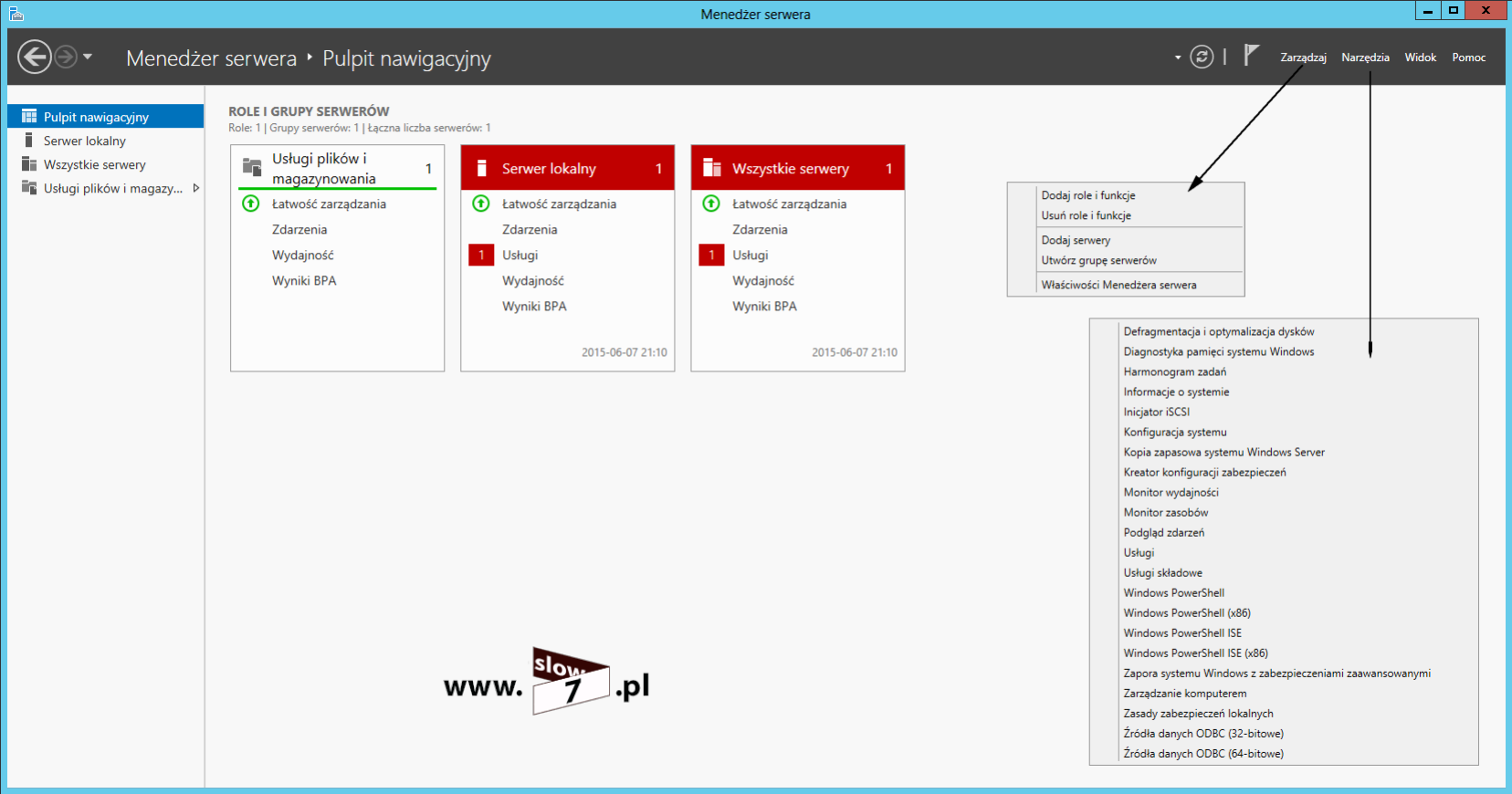Image resolution: width=1512 pixels, height=794 pixels.
Task: Open the Widok menu
Action: tap(1420, 57)
